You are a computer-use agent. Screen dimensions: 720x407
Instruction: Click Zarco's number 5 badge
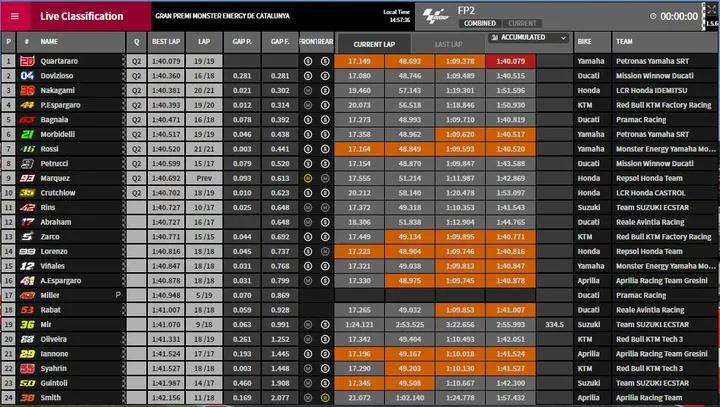27,237
